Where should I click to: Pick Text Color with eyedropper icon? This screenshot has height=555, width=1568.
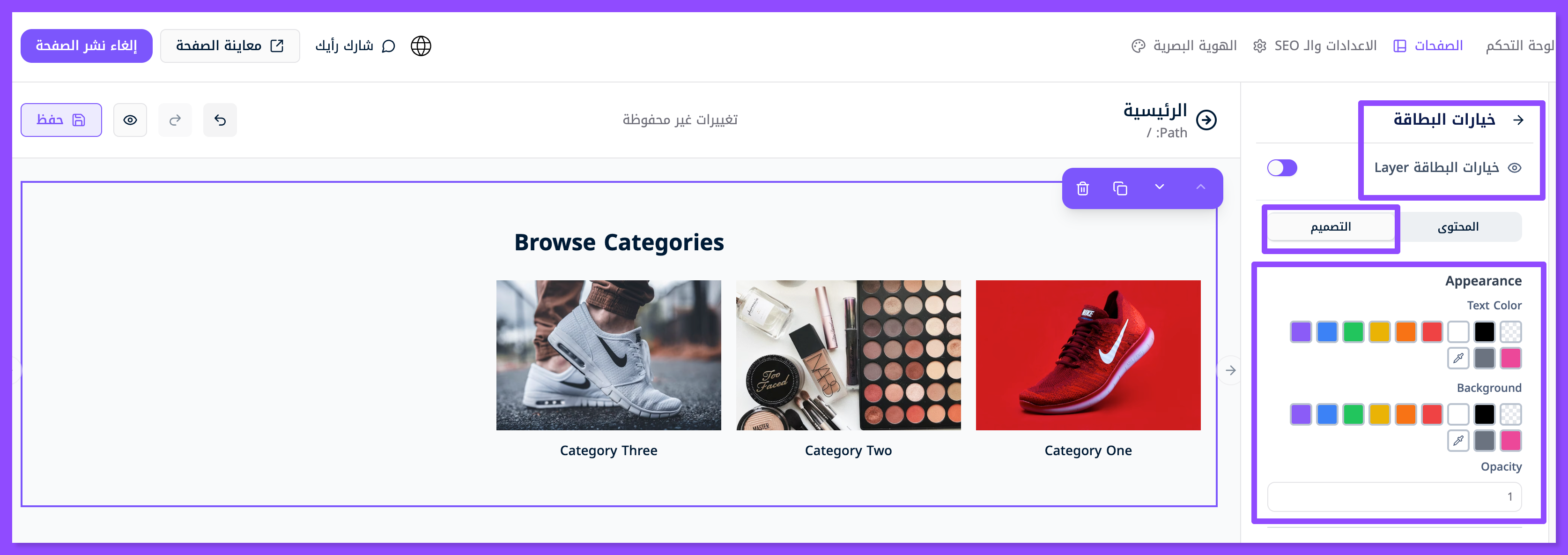(x=1458, y=358)
